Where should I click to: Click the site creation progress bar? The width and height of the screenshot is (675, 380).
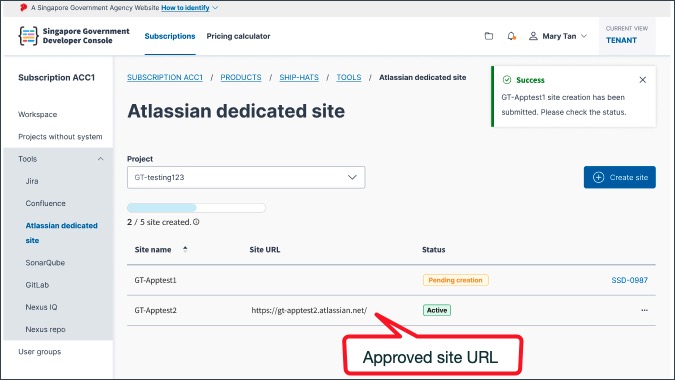point(196,208)
